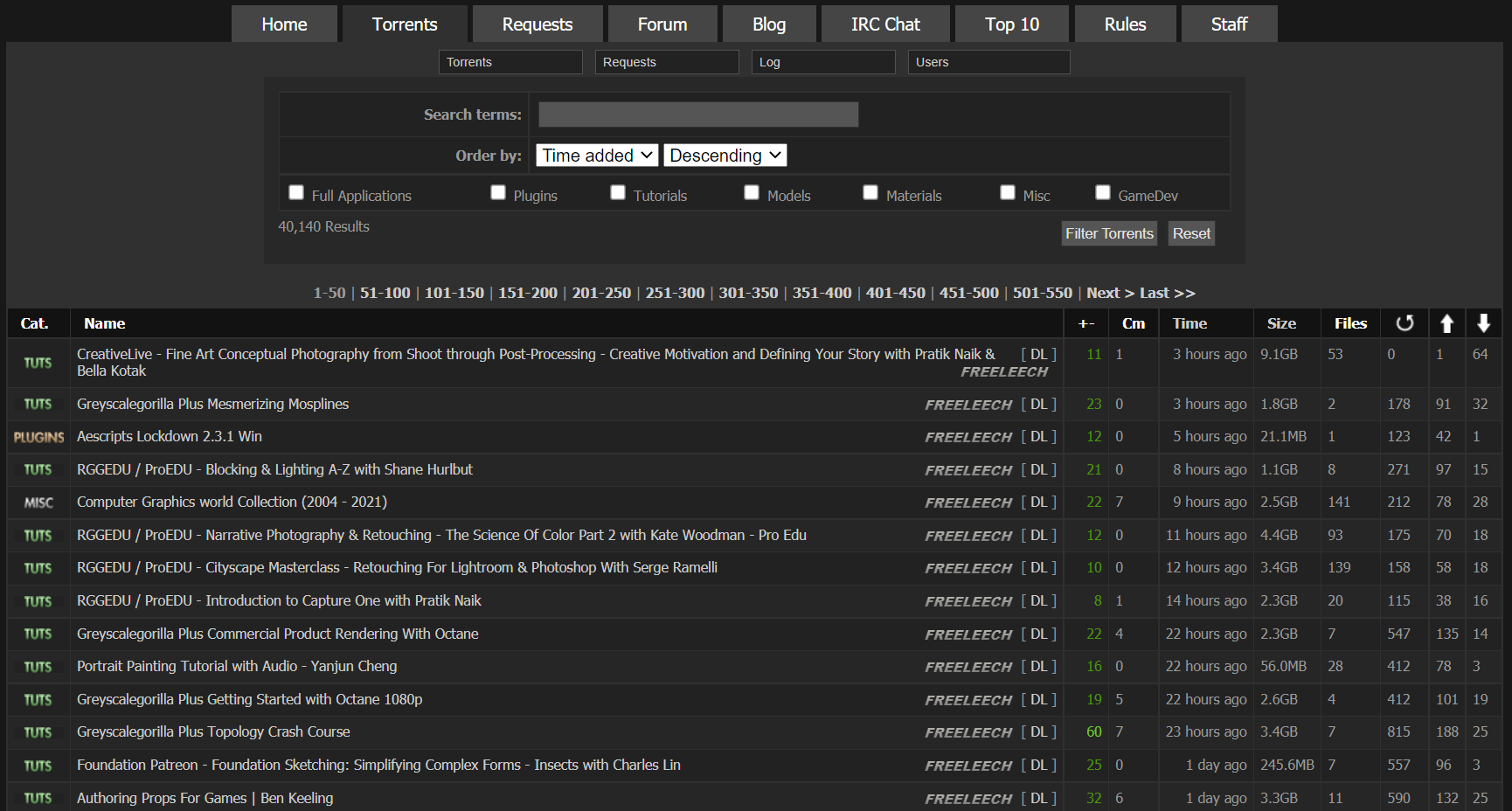Click the Files column header
The image size is (1512, 811).
(x=1350, y=323)
